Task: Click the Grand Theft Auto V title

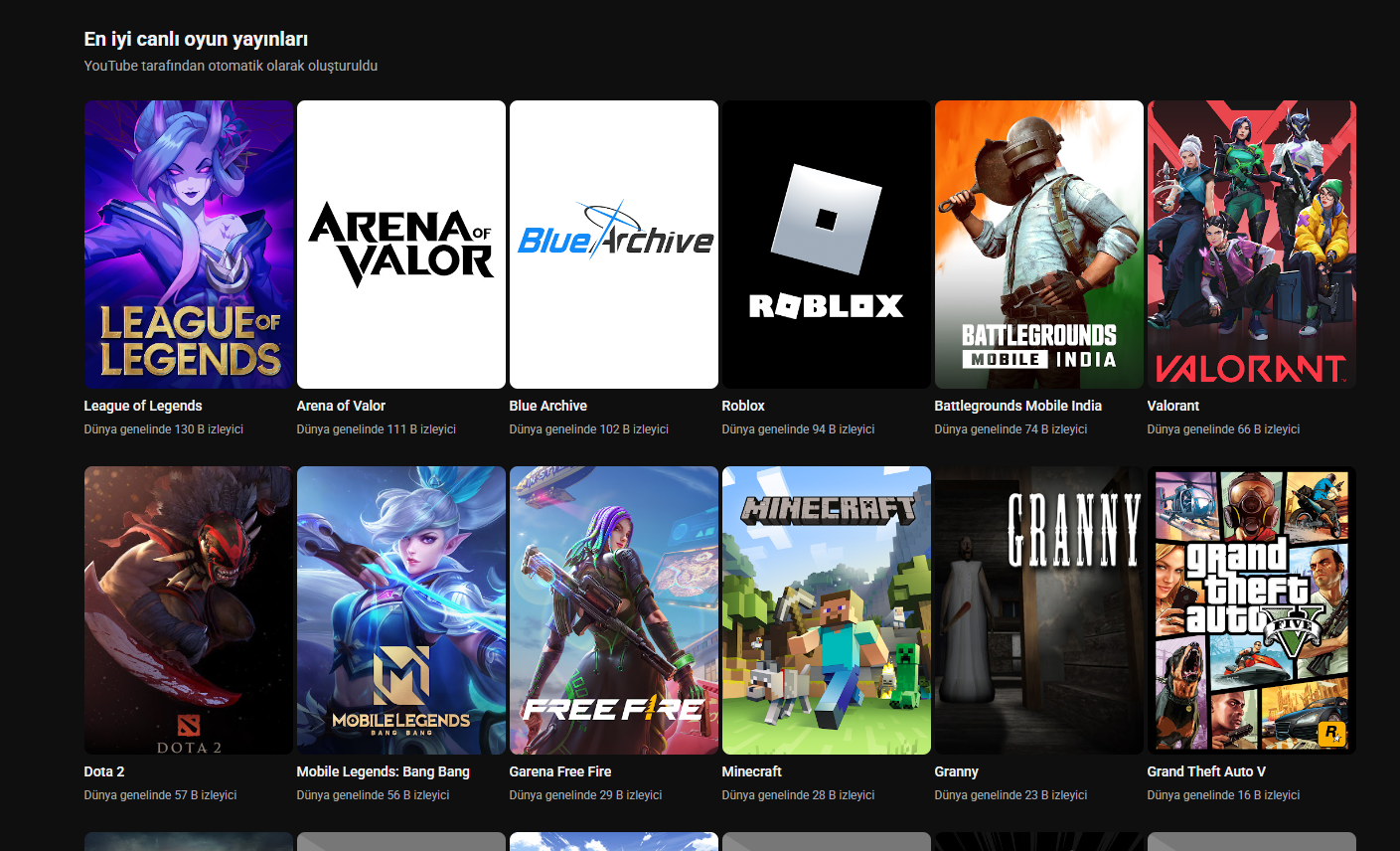Action: click(x=1206, y=771)
